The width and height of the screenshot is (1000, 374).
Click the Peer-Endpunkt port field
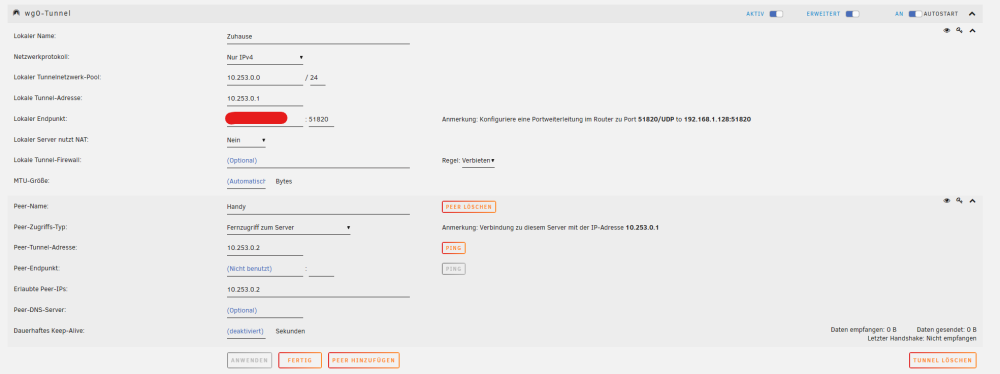coord(321,269)
